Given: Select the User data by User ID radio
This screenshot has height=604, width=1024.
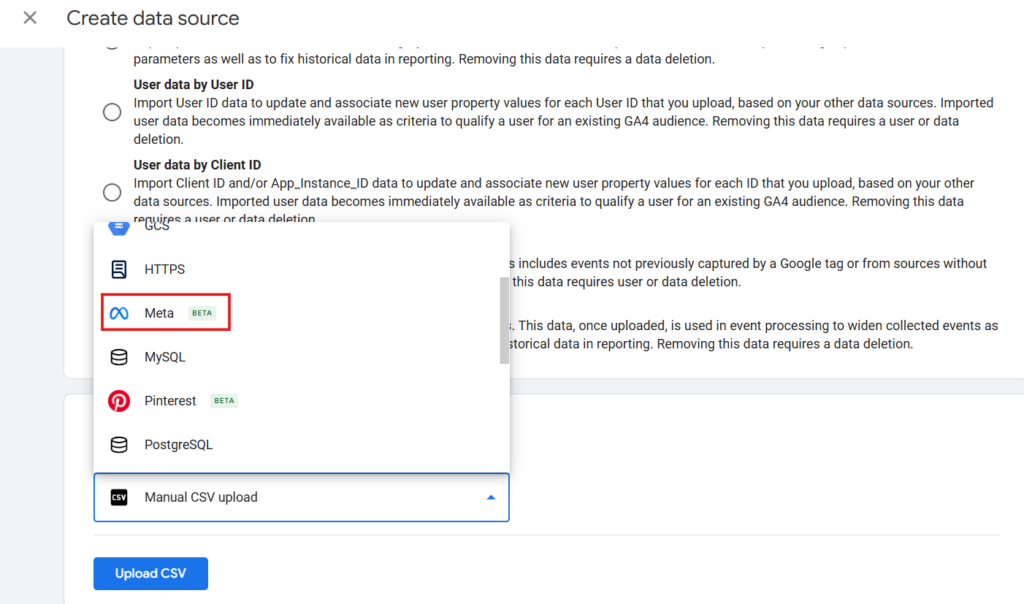Looking at the screenshot, I should pos(112,112).
